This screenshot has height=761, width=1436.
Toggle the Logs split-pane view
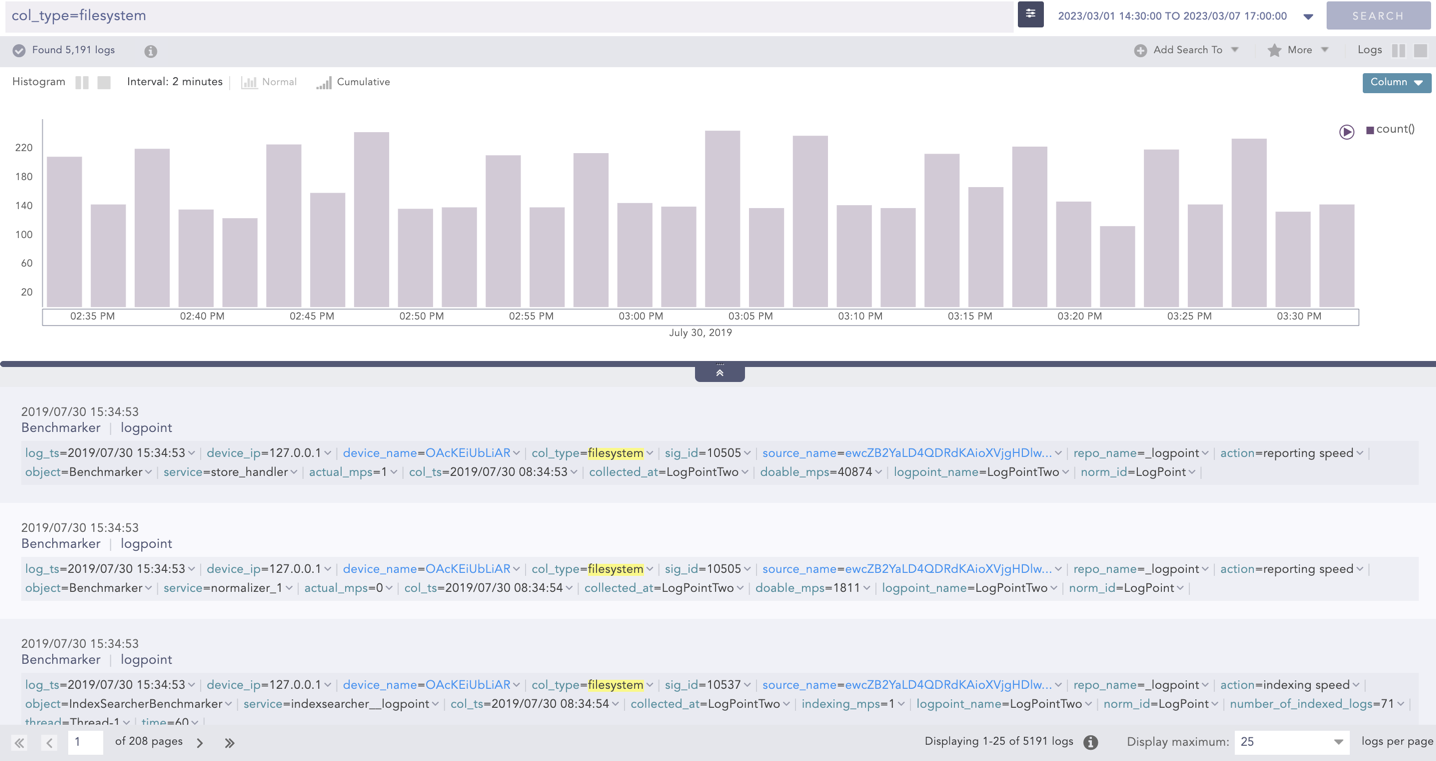pyautogui.click(x=1396, y=49)
